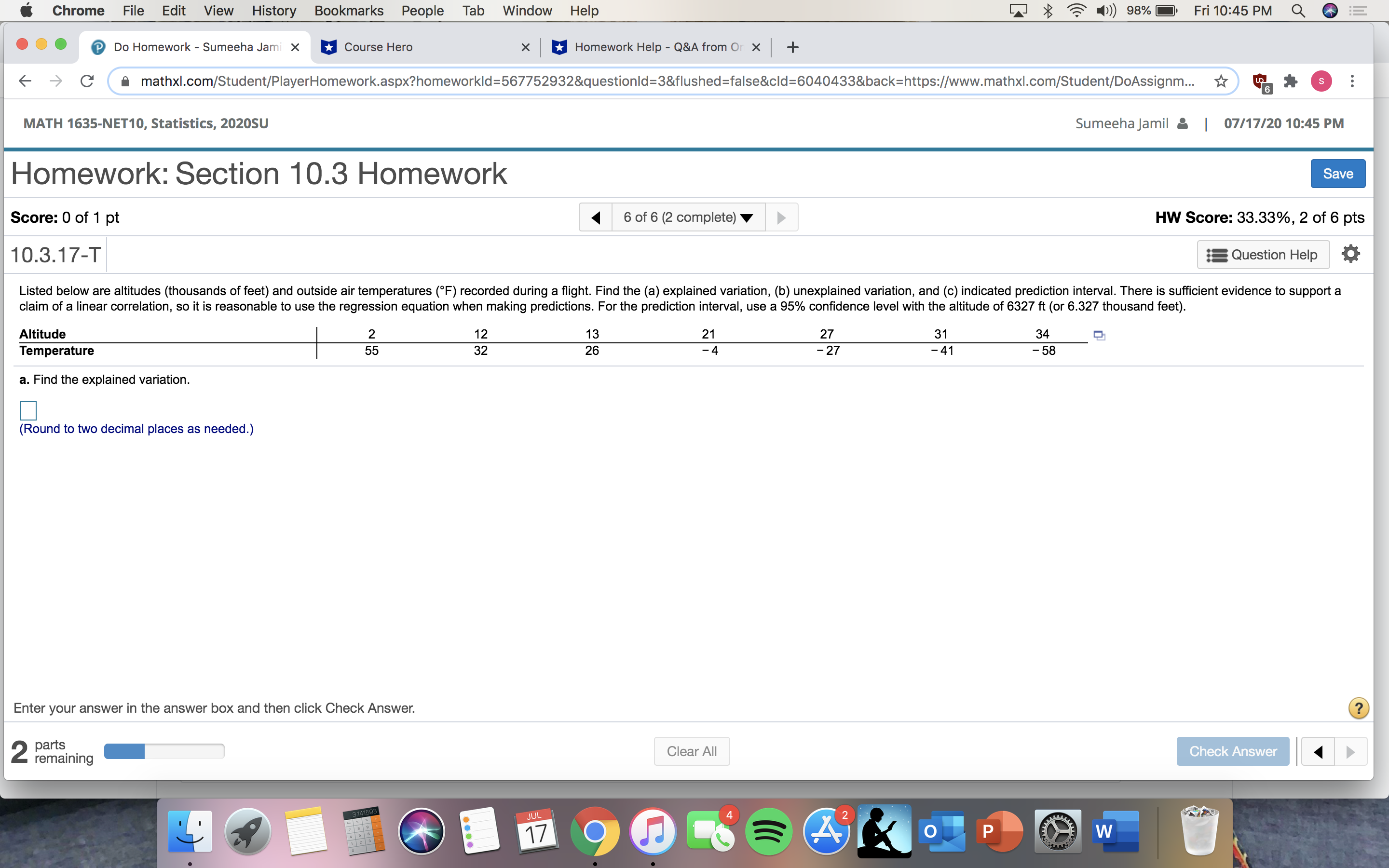Click the question settings gear icon
This screenshot has width=1389, height=868.
click(x=1351, y=253)
